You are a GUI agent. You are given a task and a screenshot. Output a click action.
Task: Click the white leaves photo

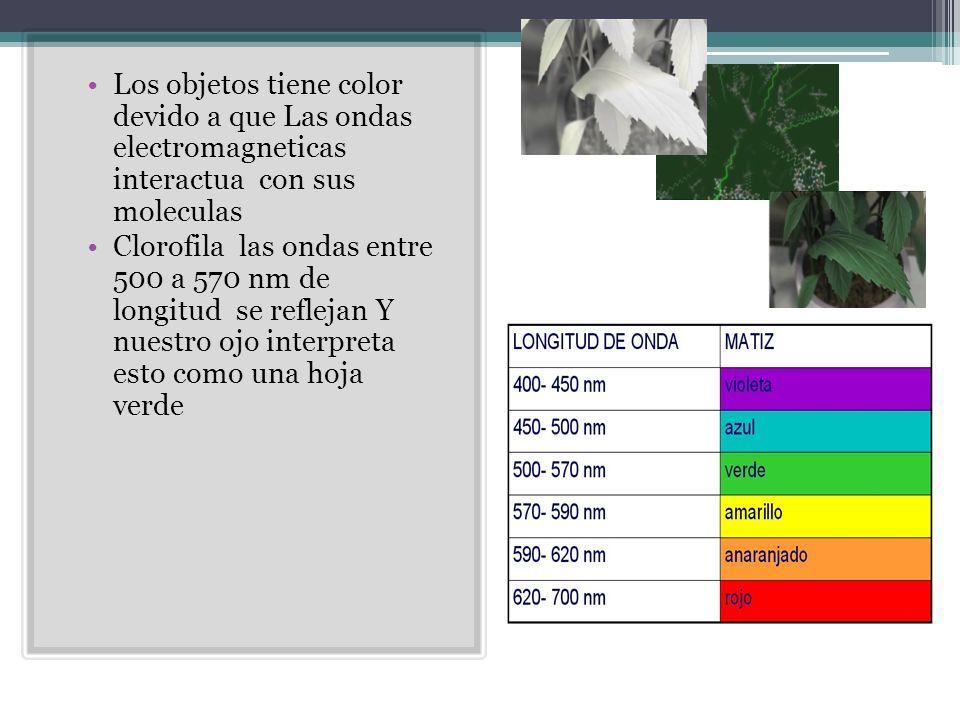pos(613,86)
